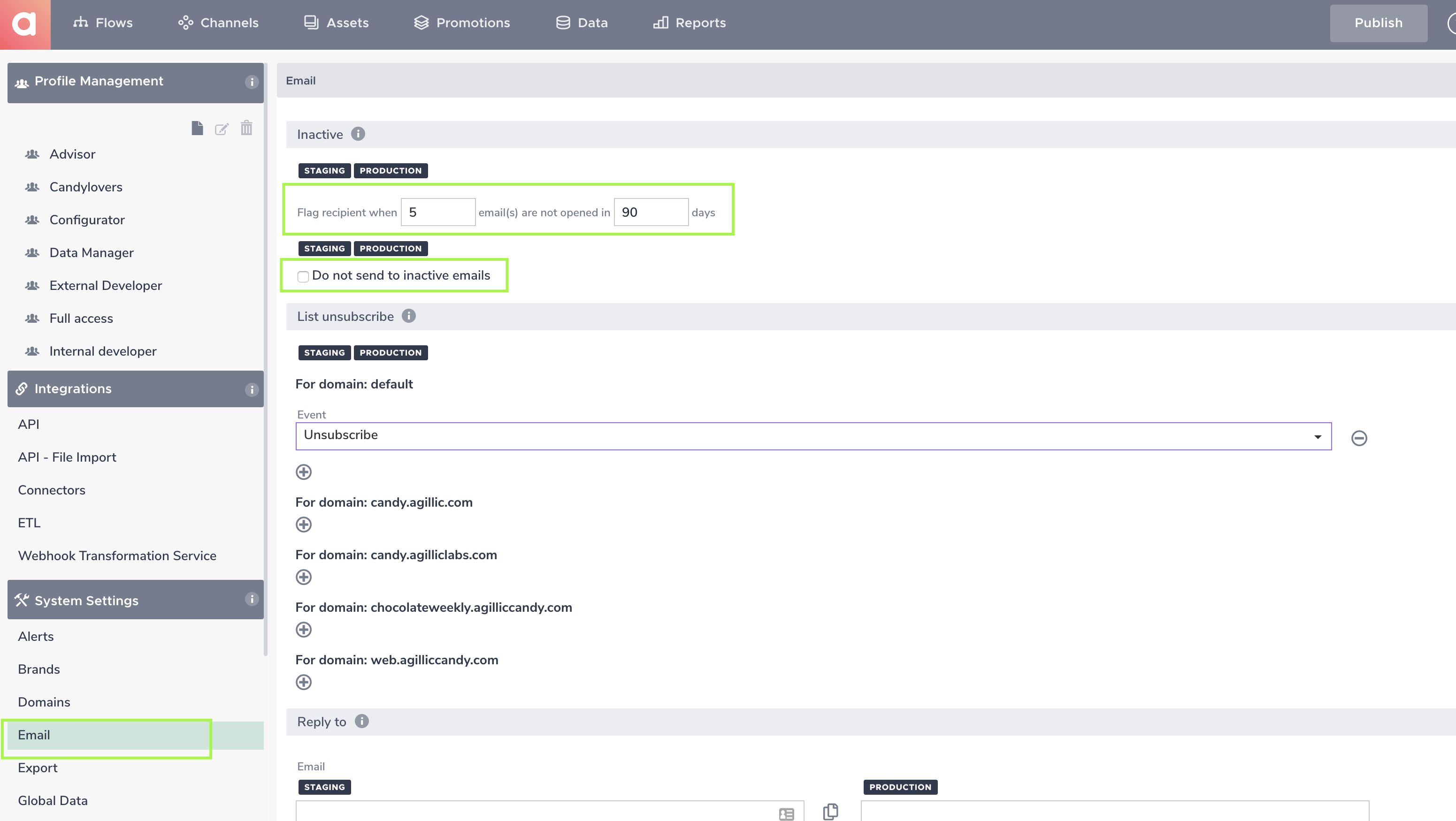The height and width of the screenshot is (821, 1456).
Task: Open the Assets menu
Action: pos(336,23)
